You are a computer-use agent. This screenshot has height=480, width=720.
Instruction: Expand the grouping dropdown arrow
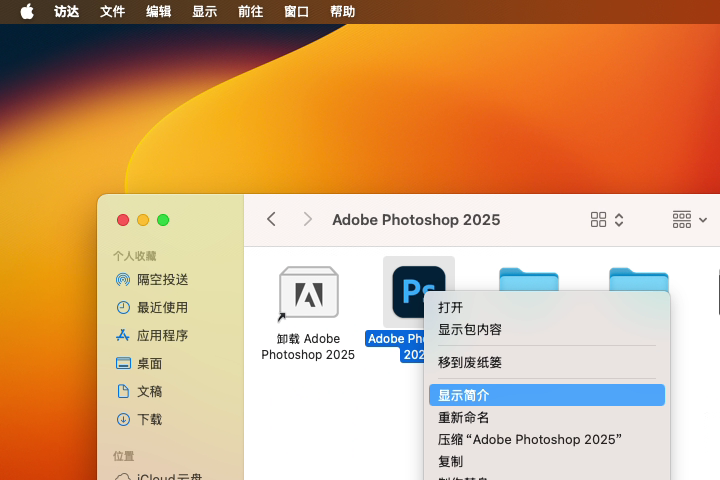click(703, 220)
